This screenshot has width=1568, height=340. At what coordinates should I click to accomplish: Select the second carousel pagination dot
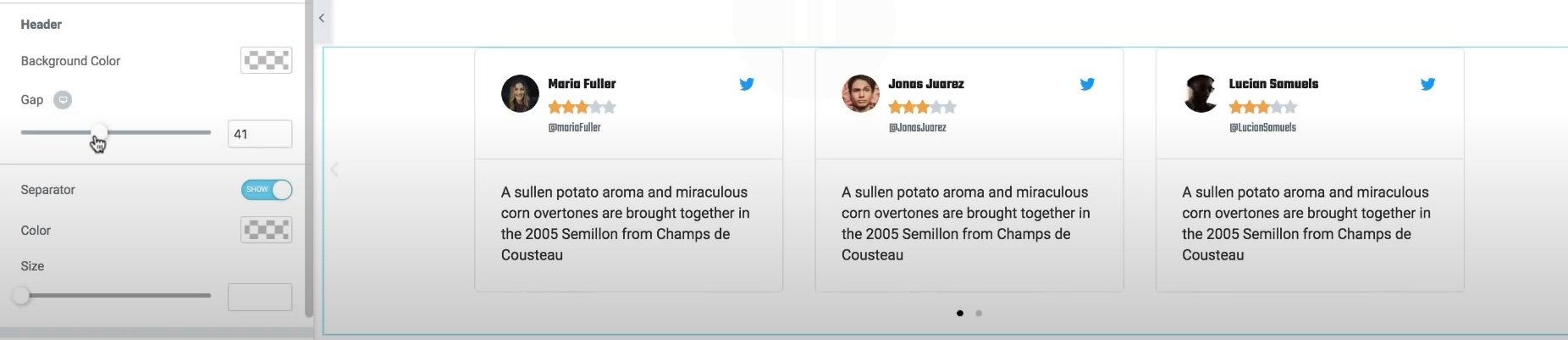coord(979,314)
